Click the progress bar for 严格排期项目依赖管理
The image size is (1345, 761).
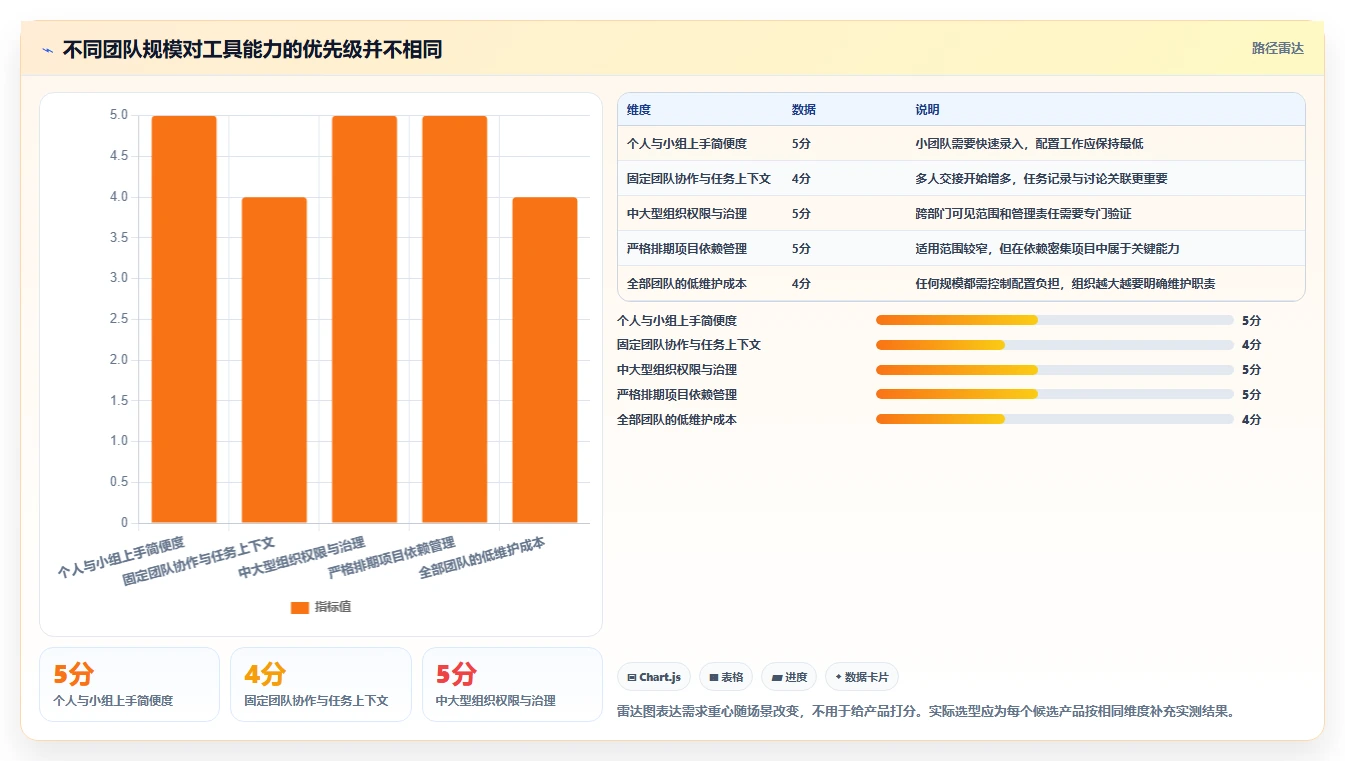pos(1055,395)
